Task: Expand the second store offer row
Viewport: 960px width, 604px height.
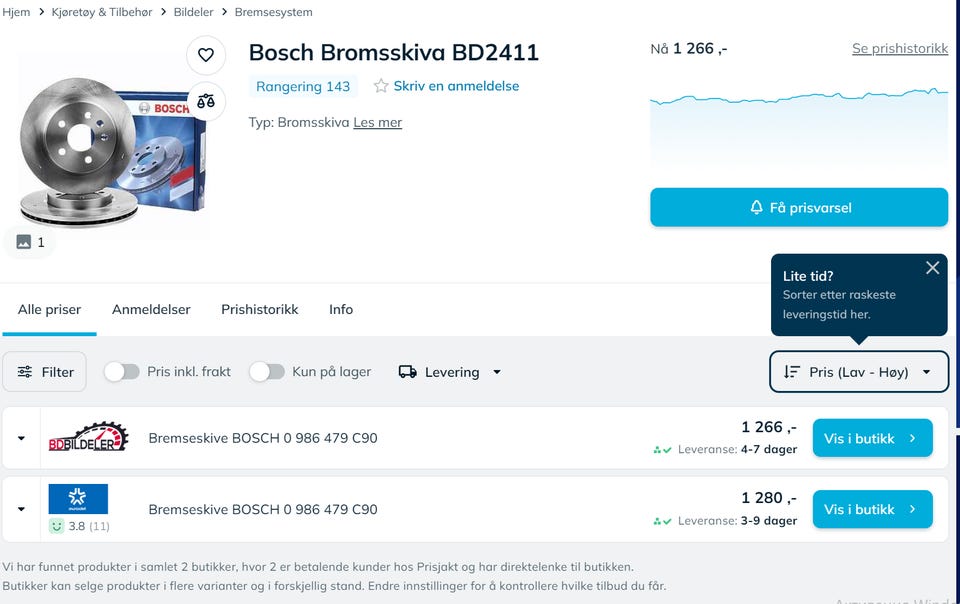Action: [21, 509]
